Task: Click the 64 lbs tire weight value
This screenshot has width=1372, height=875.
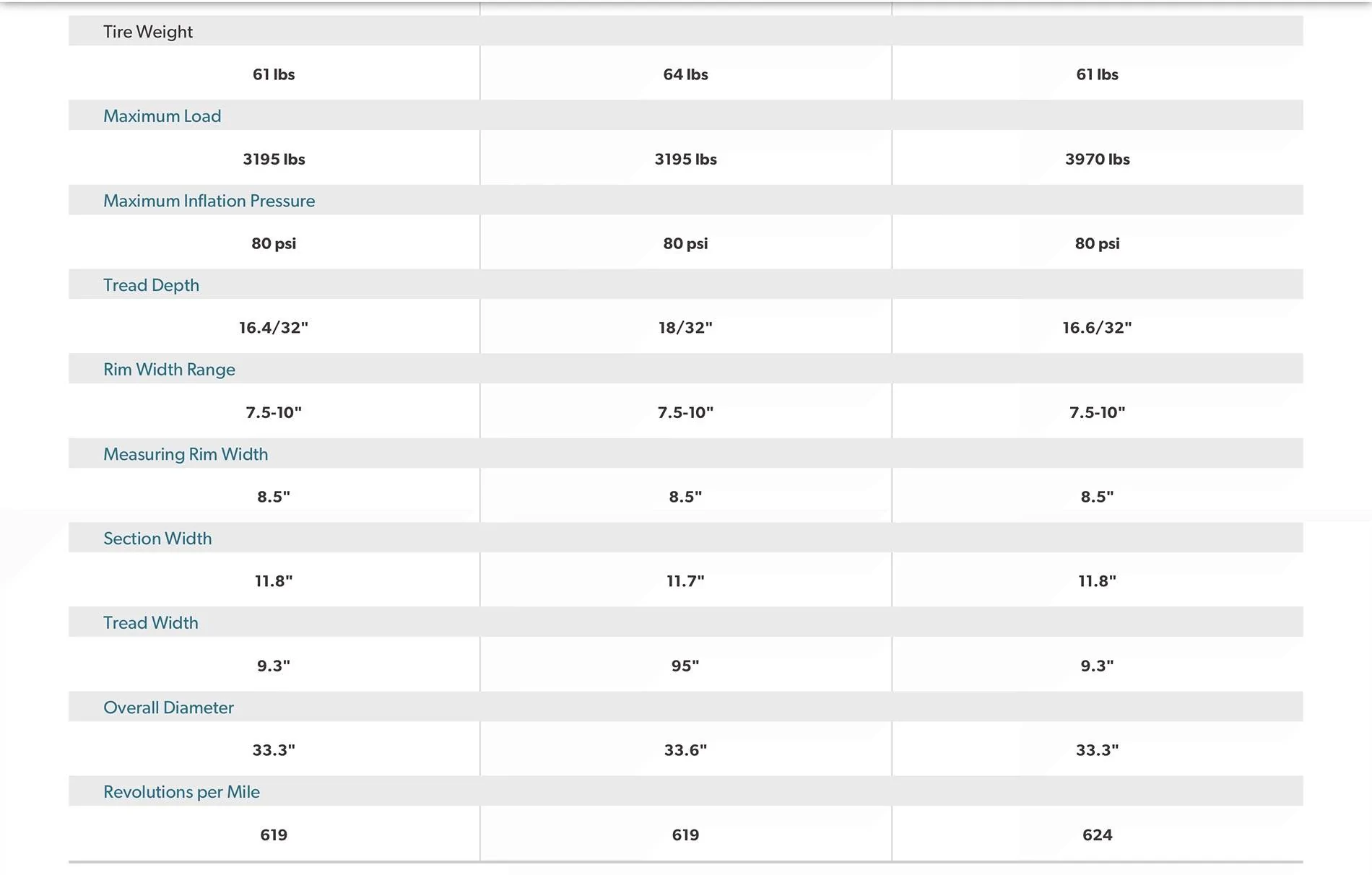Action: pyautogui.click(x=685, y=74)
